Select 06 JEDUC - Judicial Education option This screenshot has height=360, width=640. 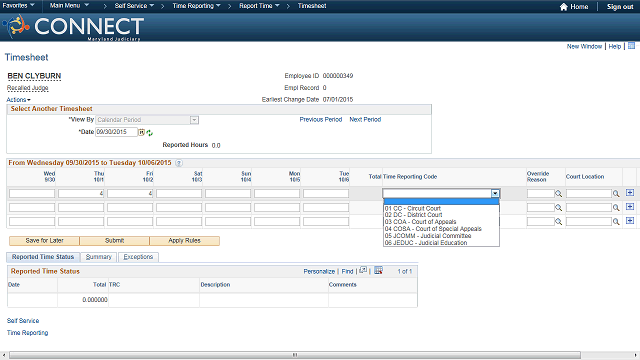(x=441, y=242)
